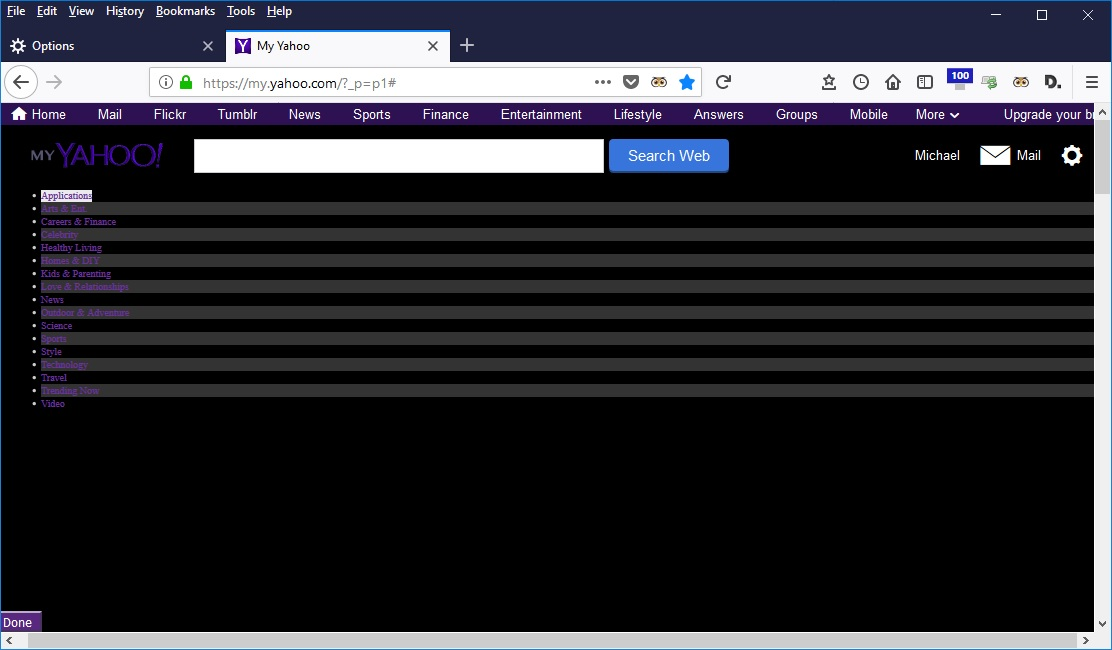Open the Answers nav link

click(718, 114)
